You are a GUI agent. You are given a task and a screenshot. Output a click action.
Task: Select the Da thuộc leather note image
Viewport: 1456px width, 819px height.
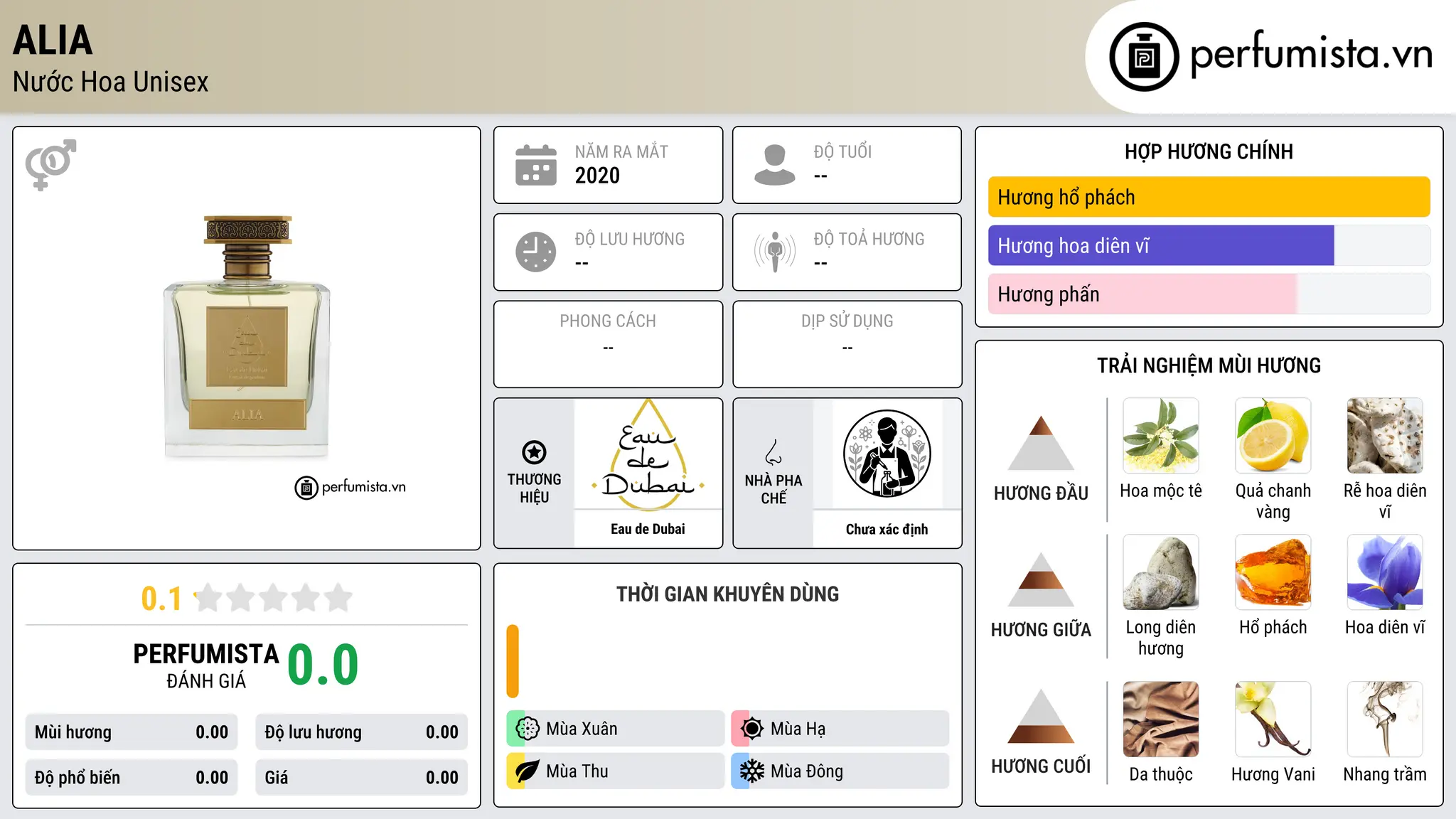click(x=1161, y=719)
